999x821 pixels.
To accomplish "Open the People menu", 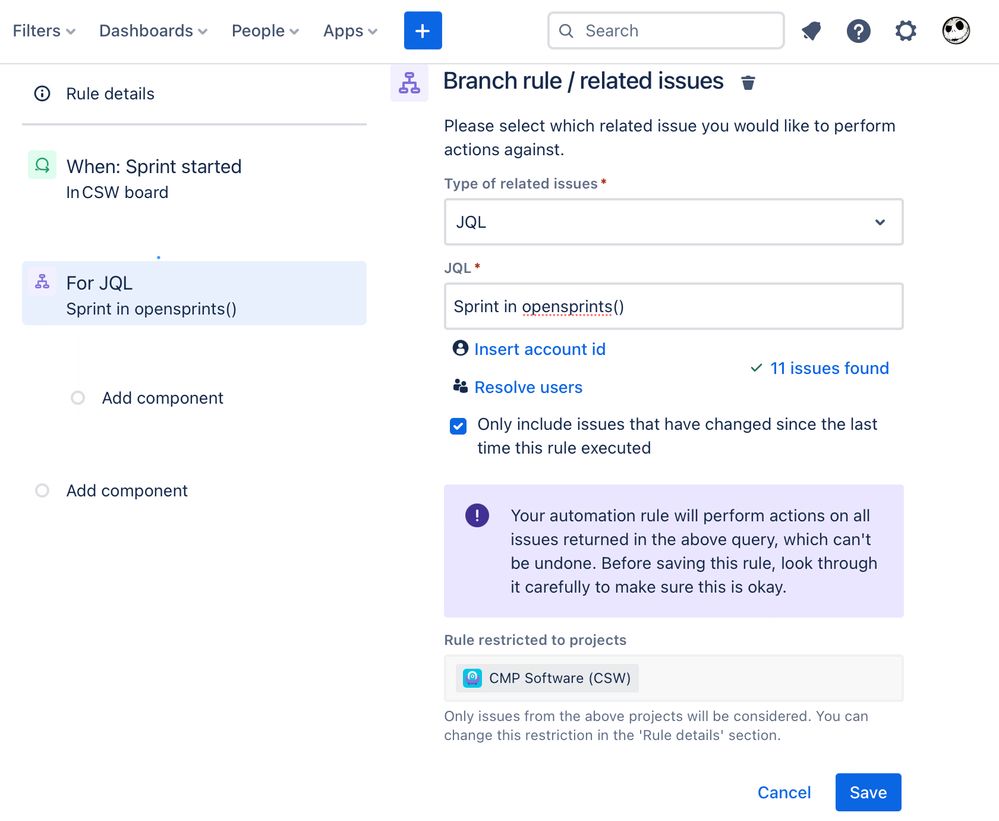I will [265, 31].
